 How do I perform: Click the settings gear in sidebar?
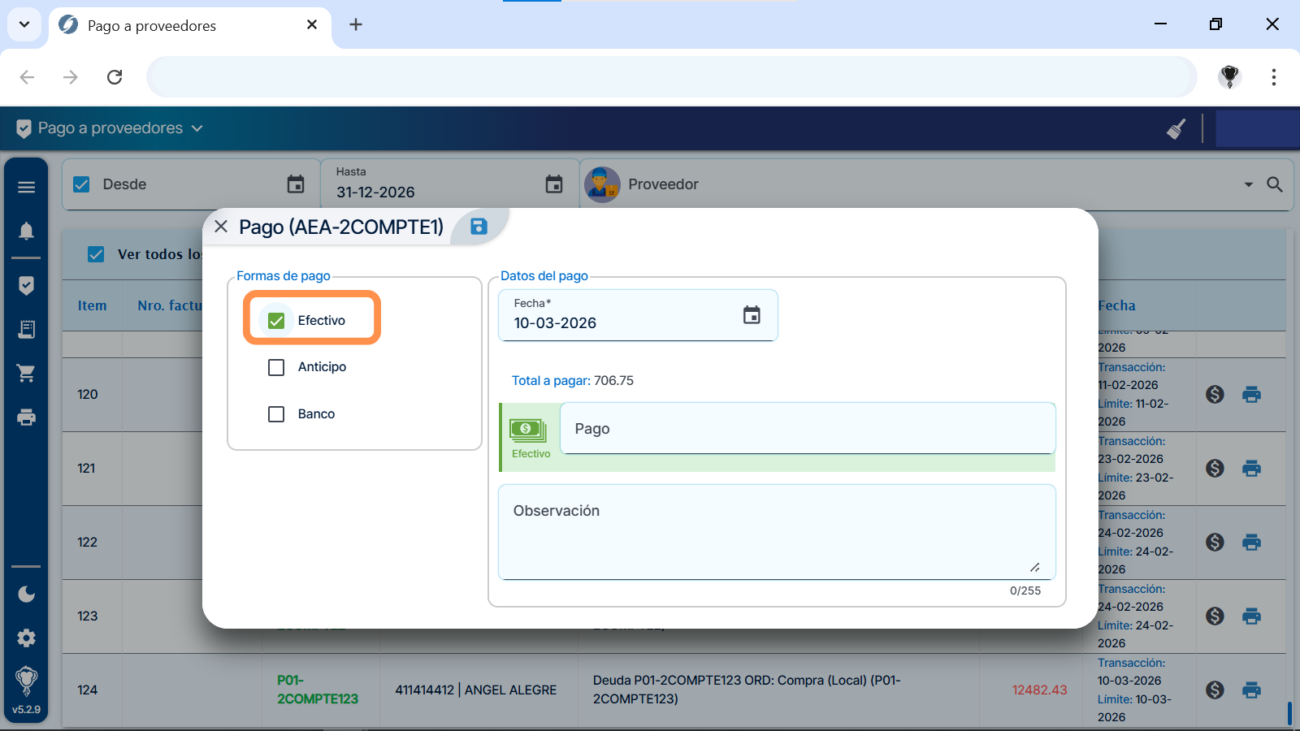click(27, 638)
